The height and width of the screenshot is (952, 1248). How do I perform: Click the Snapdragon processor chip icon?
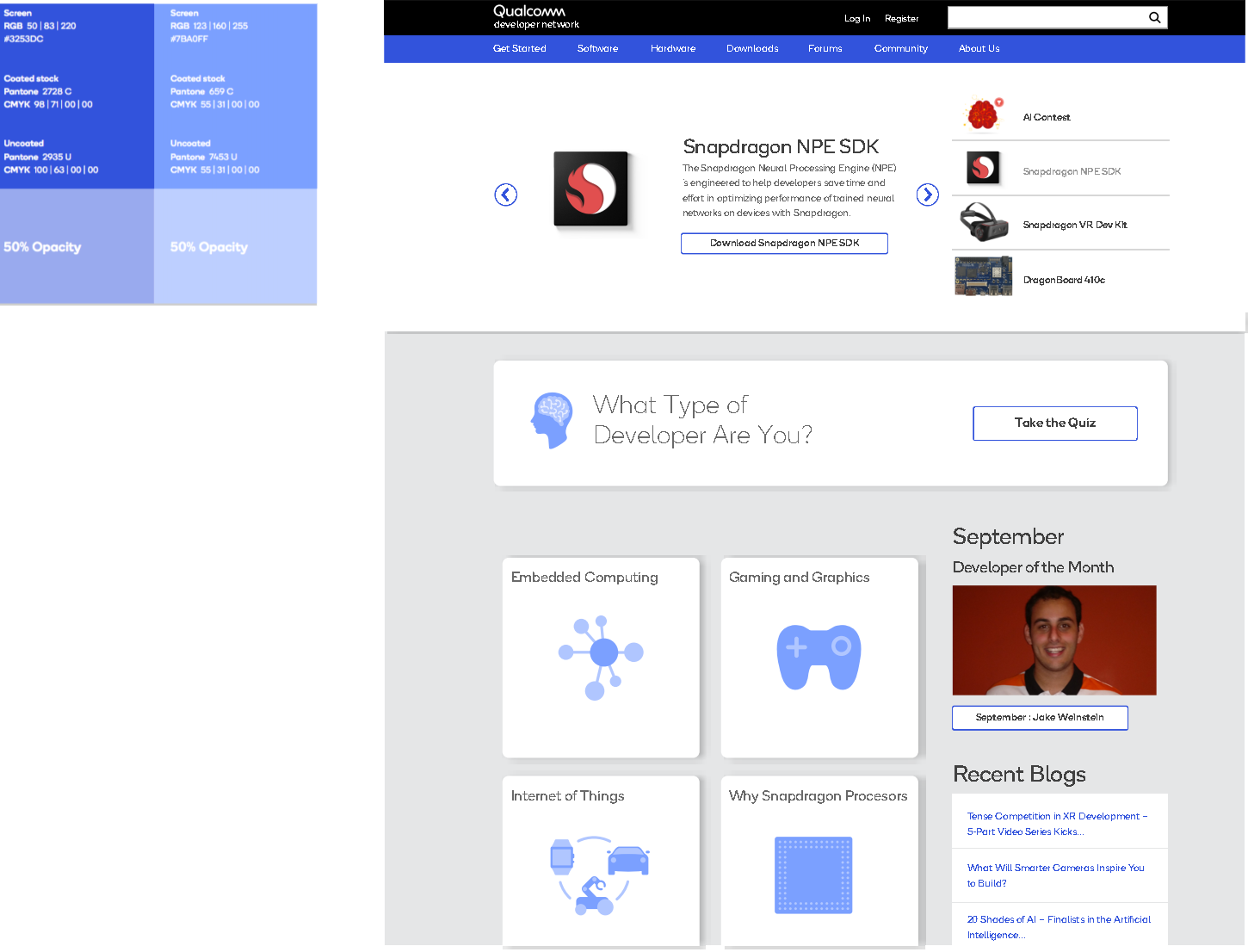(x=813, y=875)
